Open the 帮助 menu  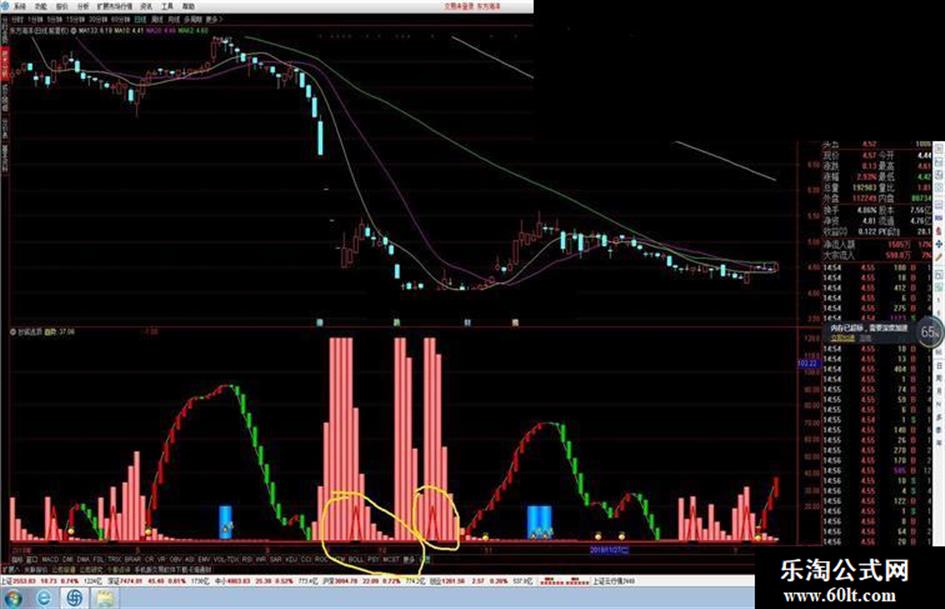tap(189, 7)
